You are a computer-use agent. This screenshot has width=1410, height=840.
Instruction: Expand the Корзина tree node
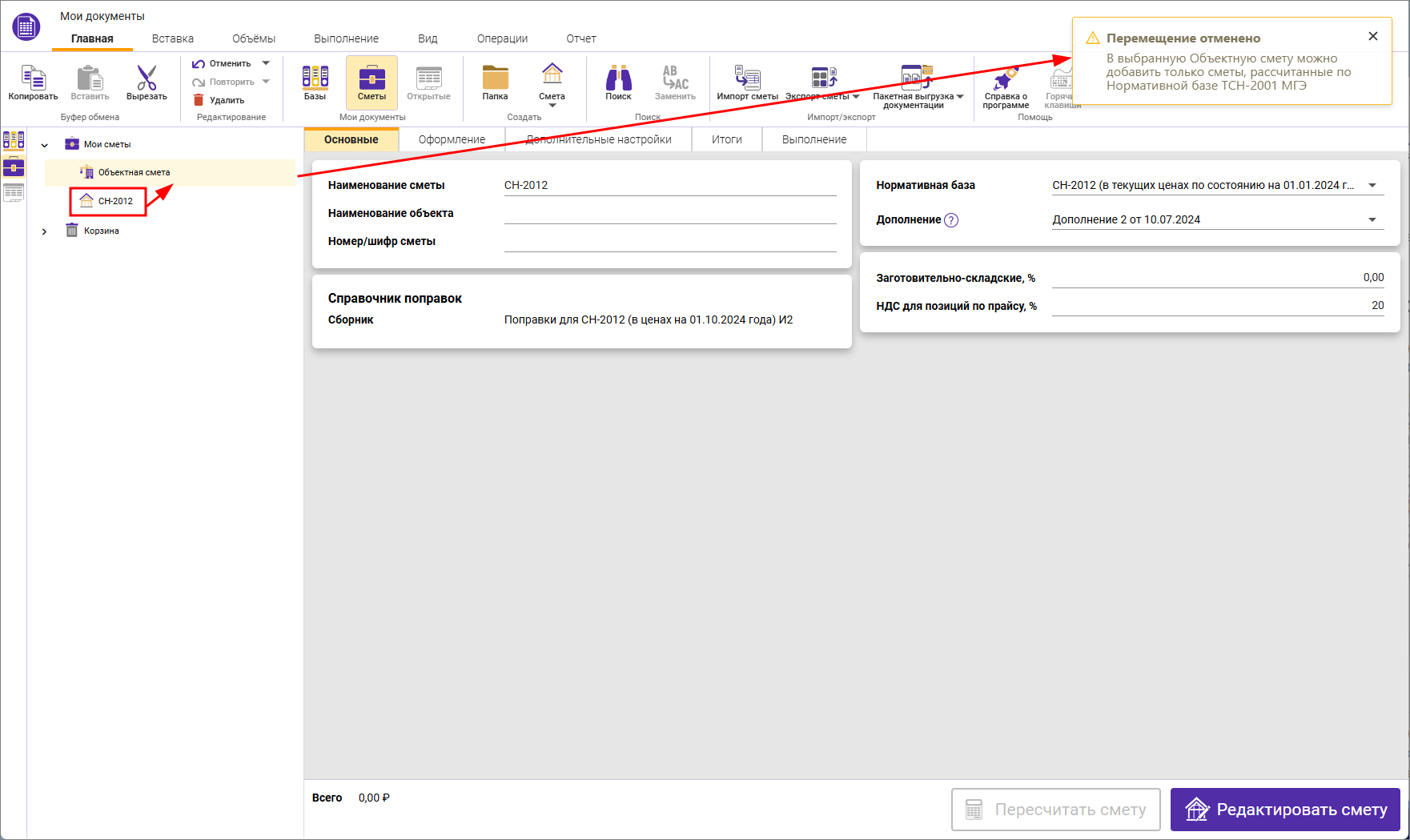[x=45, y=231]
